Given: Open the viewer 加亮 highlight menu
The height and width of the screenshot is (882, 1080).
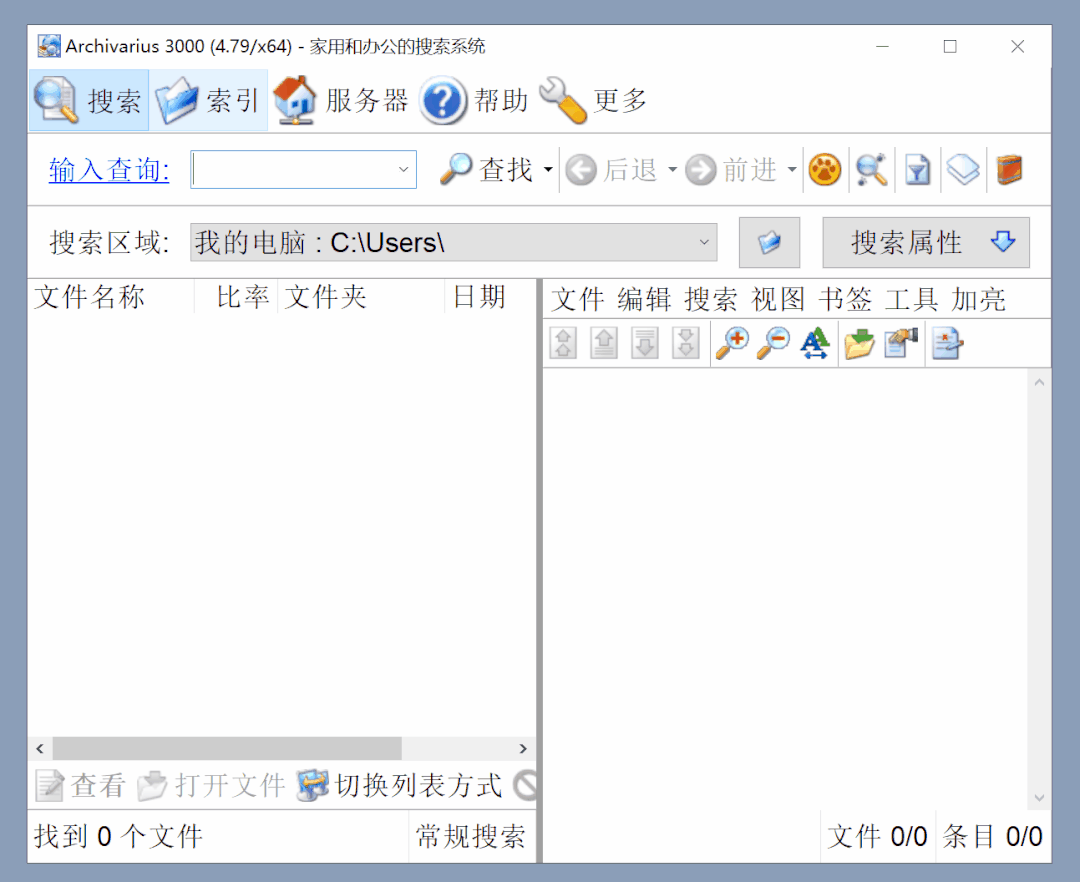Looking at the screenshot, I should (979, 300).
